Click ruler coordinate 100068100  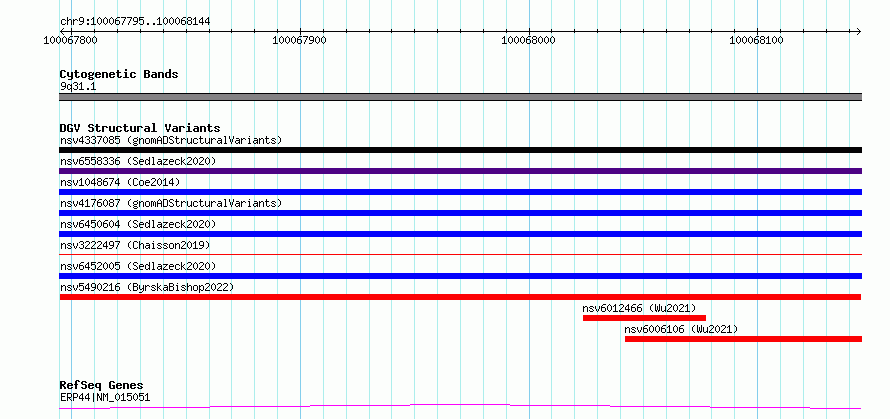point(757,40)
